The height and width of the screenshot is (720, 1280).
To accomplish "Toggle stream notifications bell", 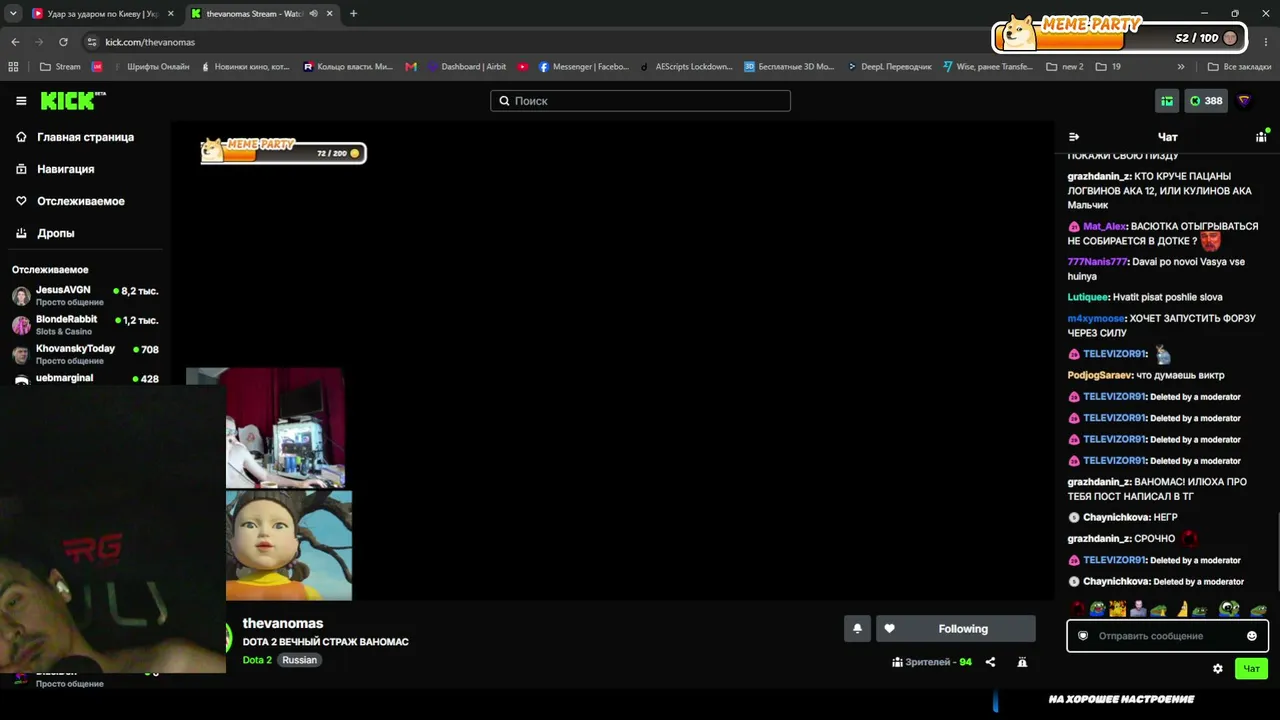I will 857,629.
